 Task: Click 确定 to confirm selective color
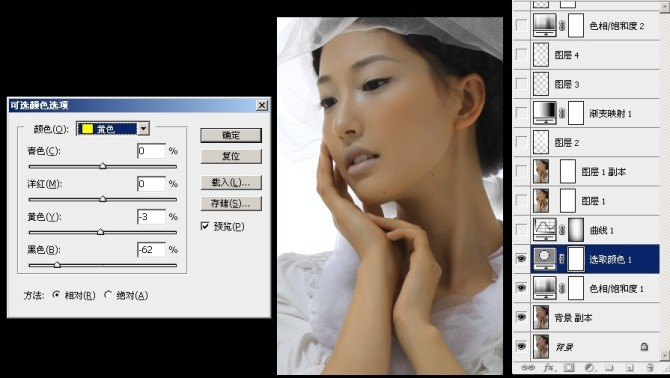[231, 135]
